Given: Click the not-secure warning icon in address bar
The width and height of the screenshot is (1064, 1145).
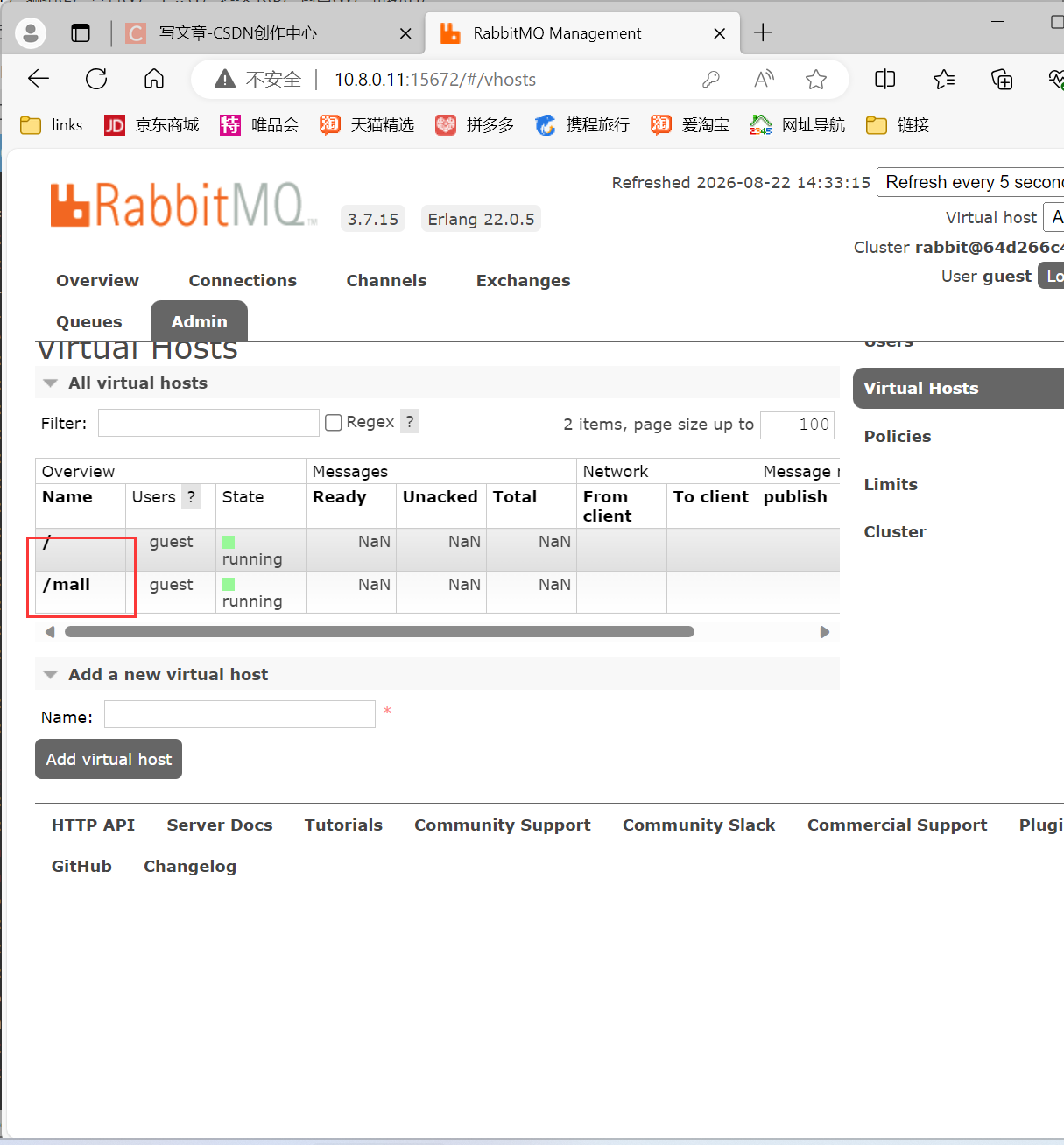Looking at the screenshot, I should point(225,80).
